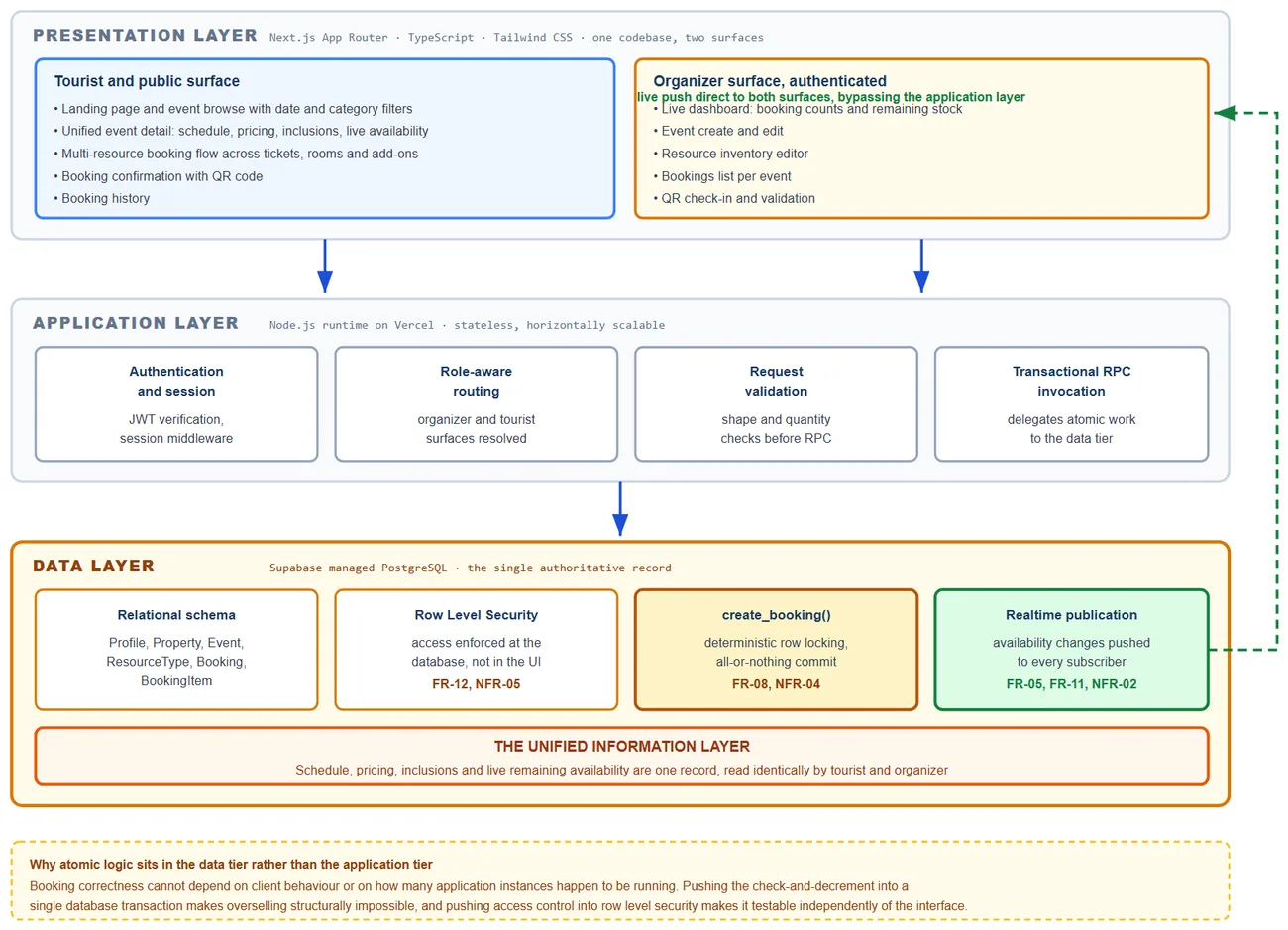Click the 'FR-08, NFR-04' requirement tag
1288x930 pixels.
pos(776,684)
